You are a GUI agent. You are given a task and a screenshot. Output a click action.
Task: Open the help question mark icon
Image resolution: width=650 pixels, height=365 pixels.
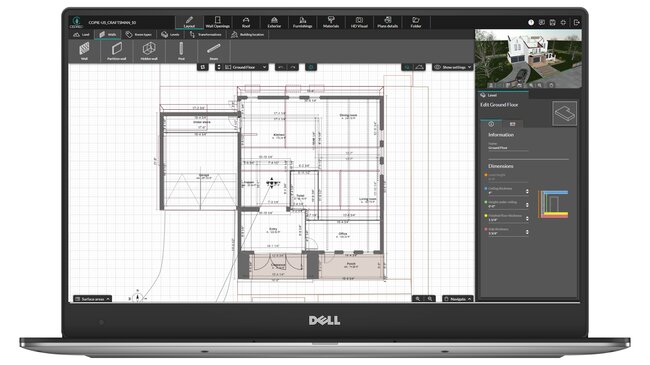coord(531,22)
